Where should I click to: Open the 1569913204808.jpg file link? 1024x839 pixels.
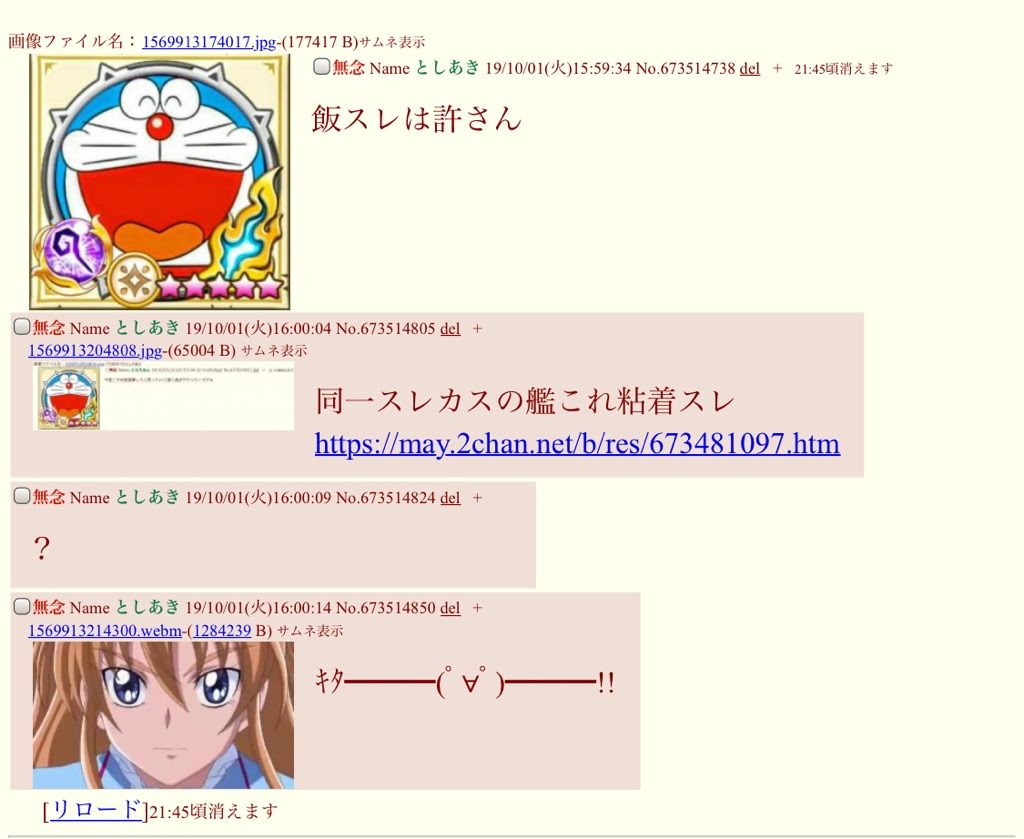(x=95, y=351)
